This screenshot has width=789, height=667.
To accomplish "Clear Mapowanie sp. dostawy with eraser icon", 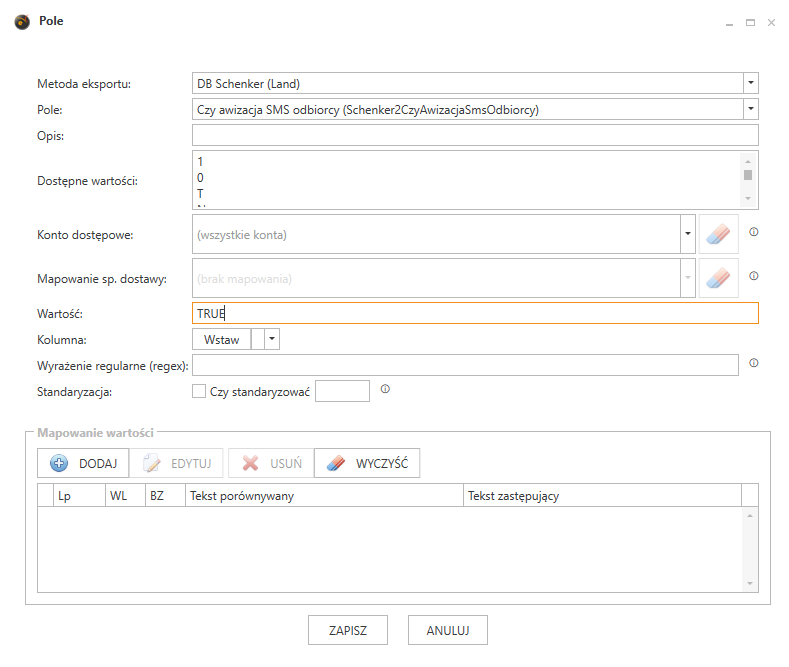I will click(718, 278).
